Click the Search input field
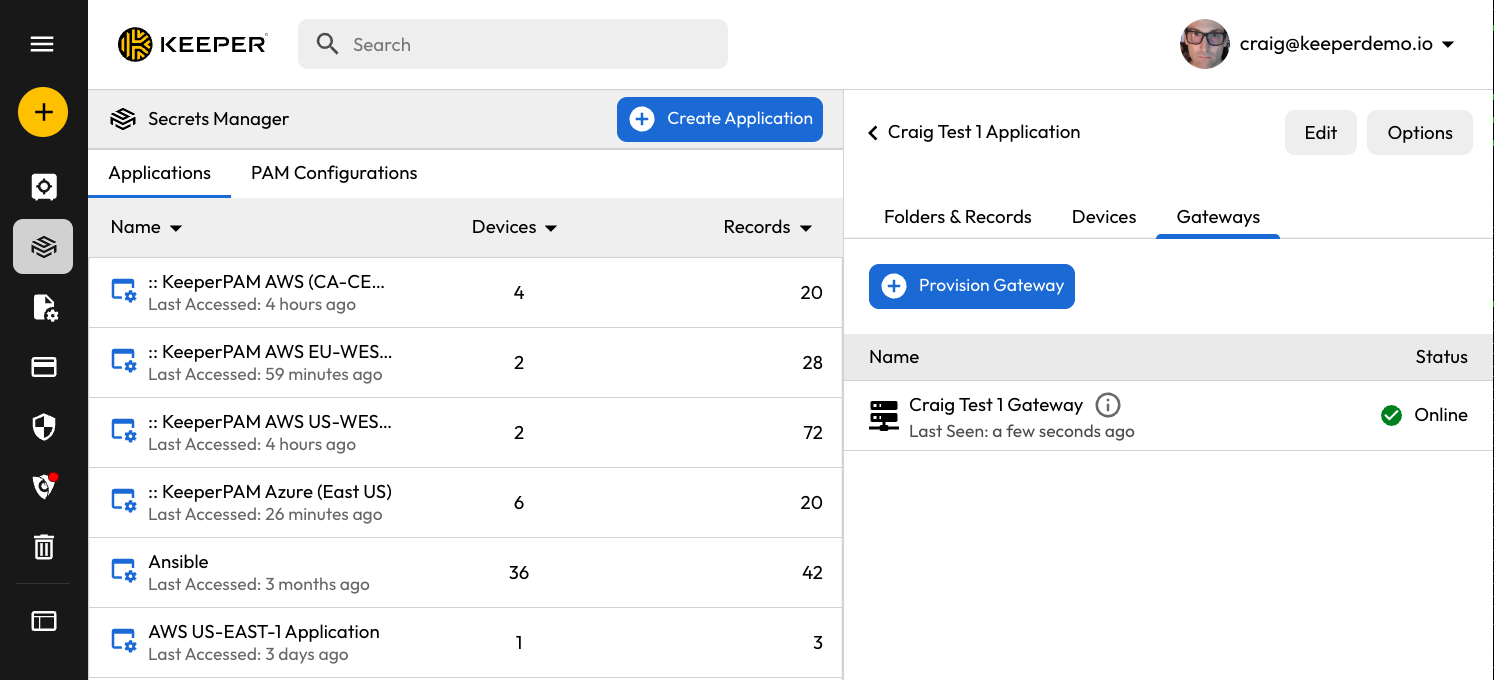This screenshot has height=680, width=1494. pos(530,45)
